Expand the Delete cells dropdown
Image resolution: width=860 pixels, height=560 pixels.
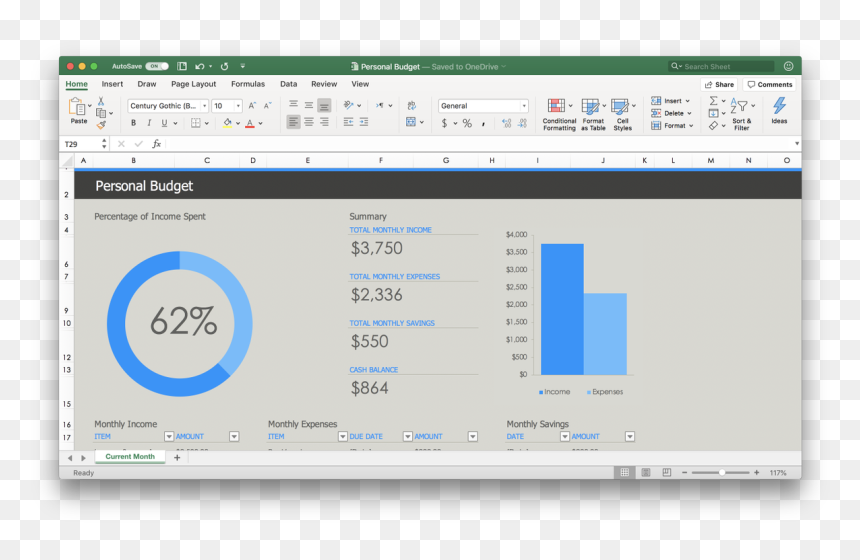pos(689,114)
